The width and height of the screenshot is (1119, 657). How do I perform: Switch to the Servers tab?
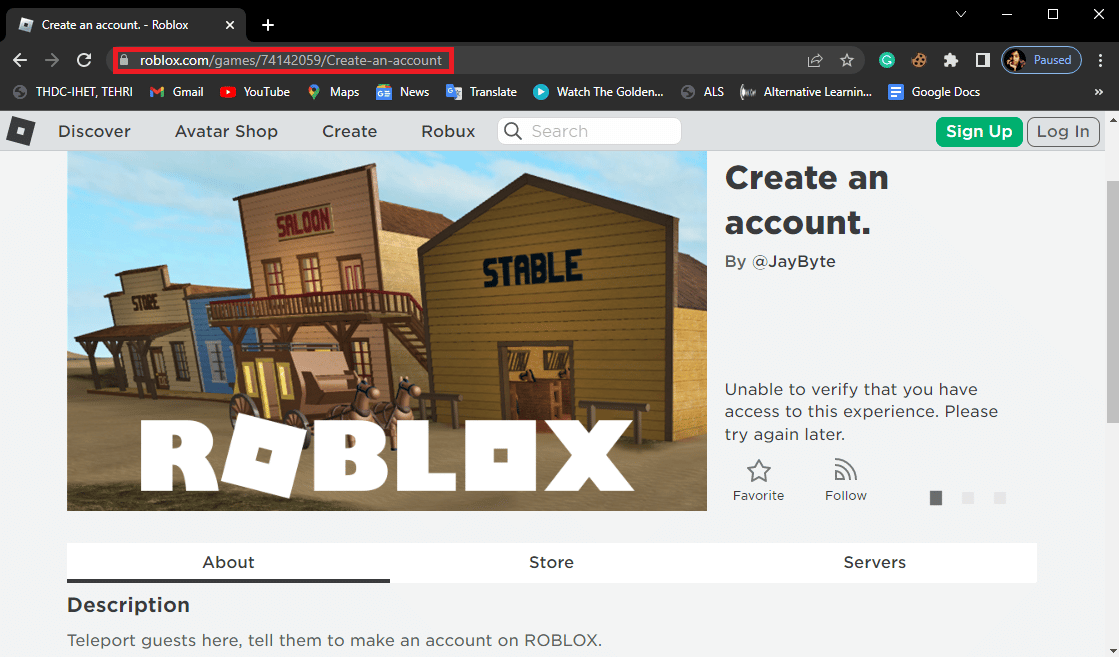874,562
